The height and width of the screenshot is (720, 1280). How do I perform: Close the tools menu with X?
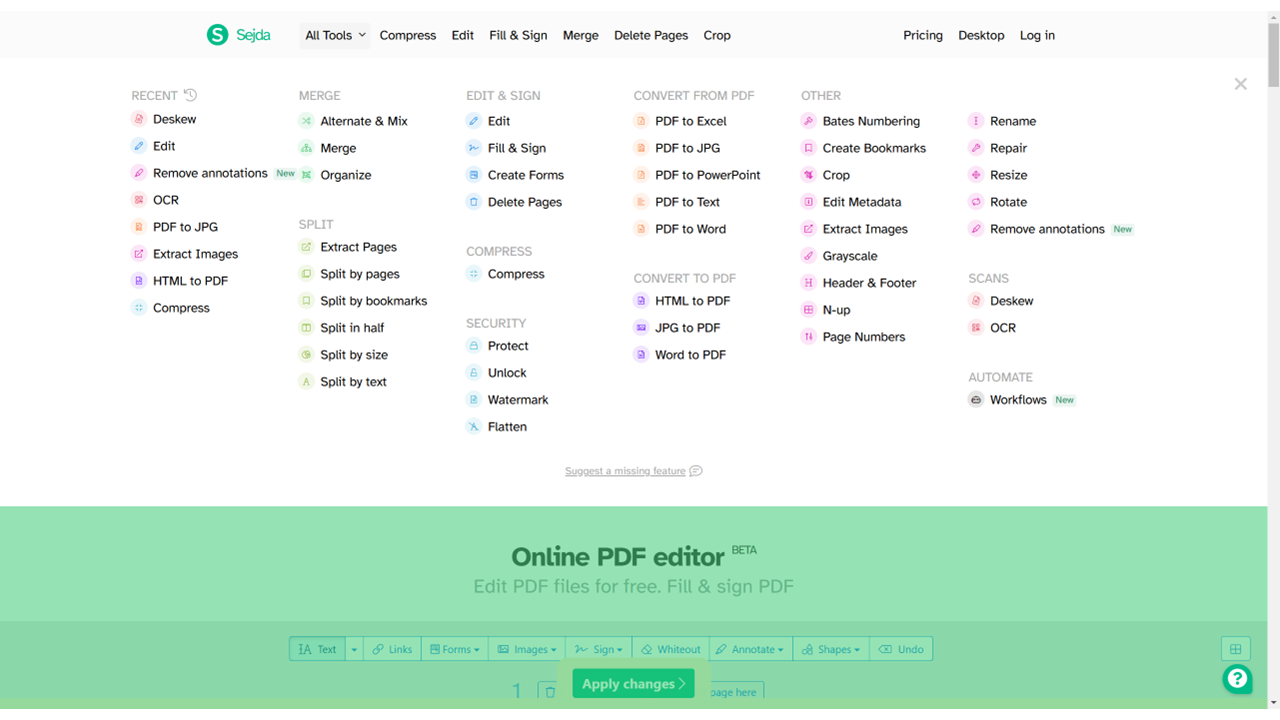tap(1240, 84)
